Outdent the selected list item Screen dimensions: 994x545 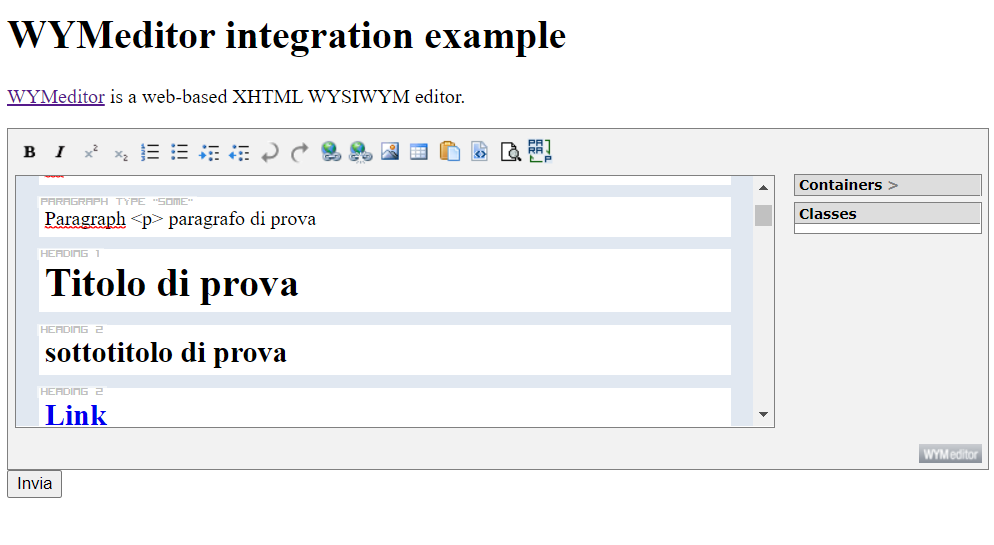click(239, 152)
